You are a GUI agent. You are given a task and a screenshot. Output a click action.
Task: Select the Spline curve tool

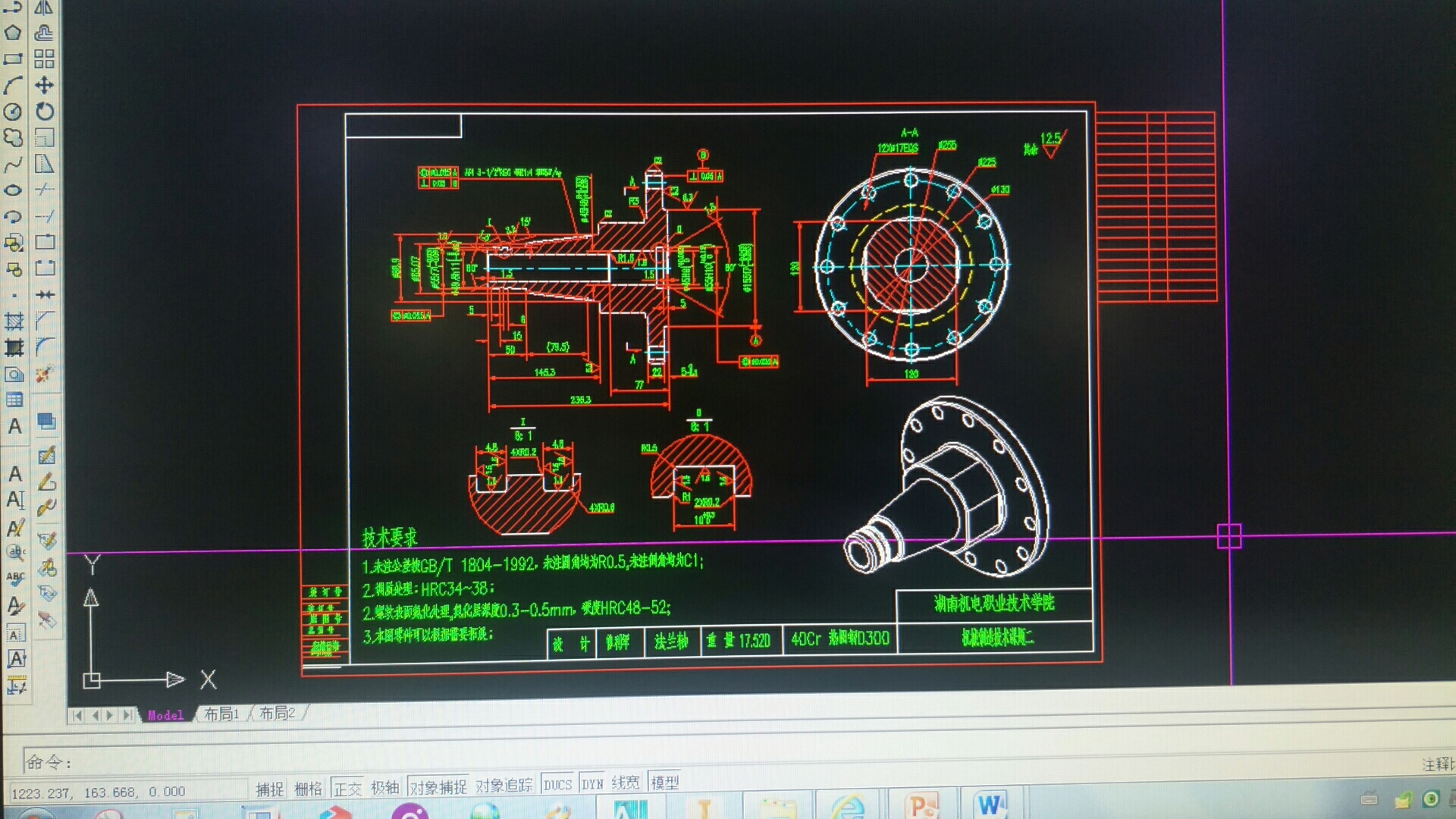(x=13, y=164)
